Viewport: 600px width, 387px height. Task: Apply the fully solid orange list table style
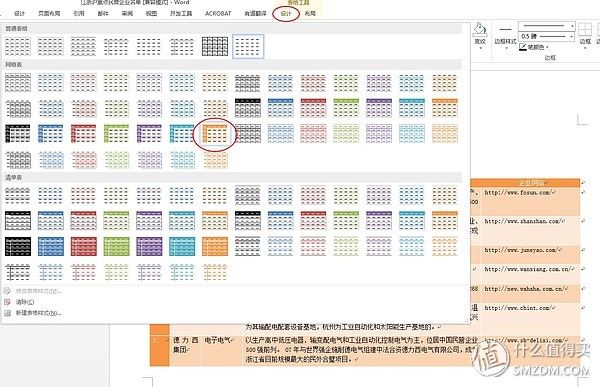click(215, 247)
